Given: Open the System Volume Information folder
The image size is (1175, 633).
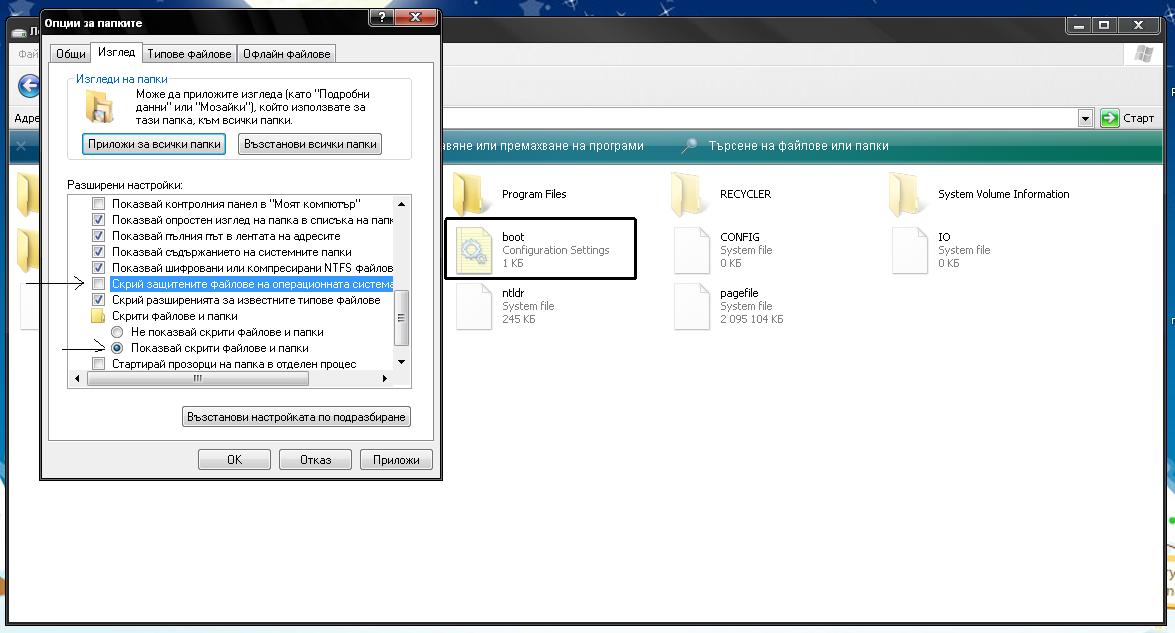Looking at the screenshot, I should point(907,193).
